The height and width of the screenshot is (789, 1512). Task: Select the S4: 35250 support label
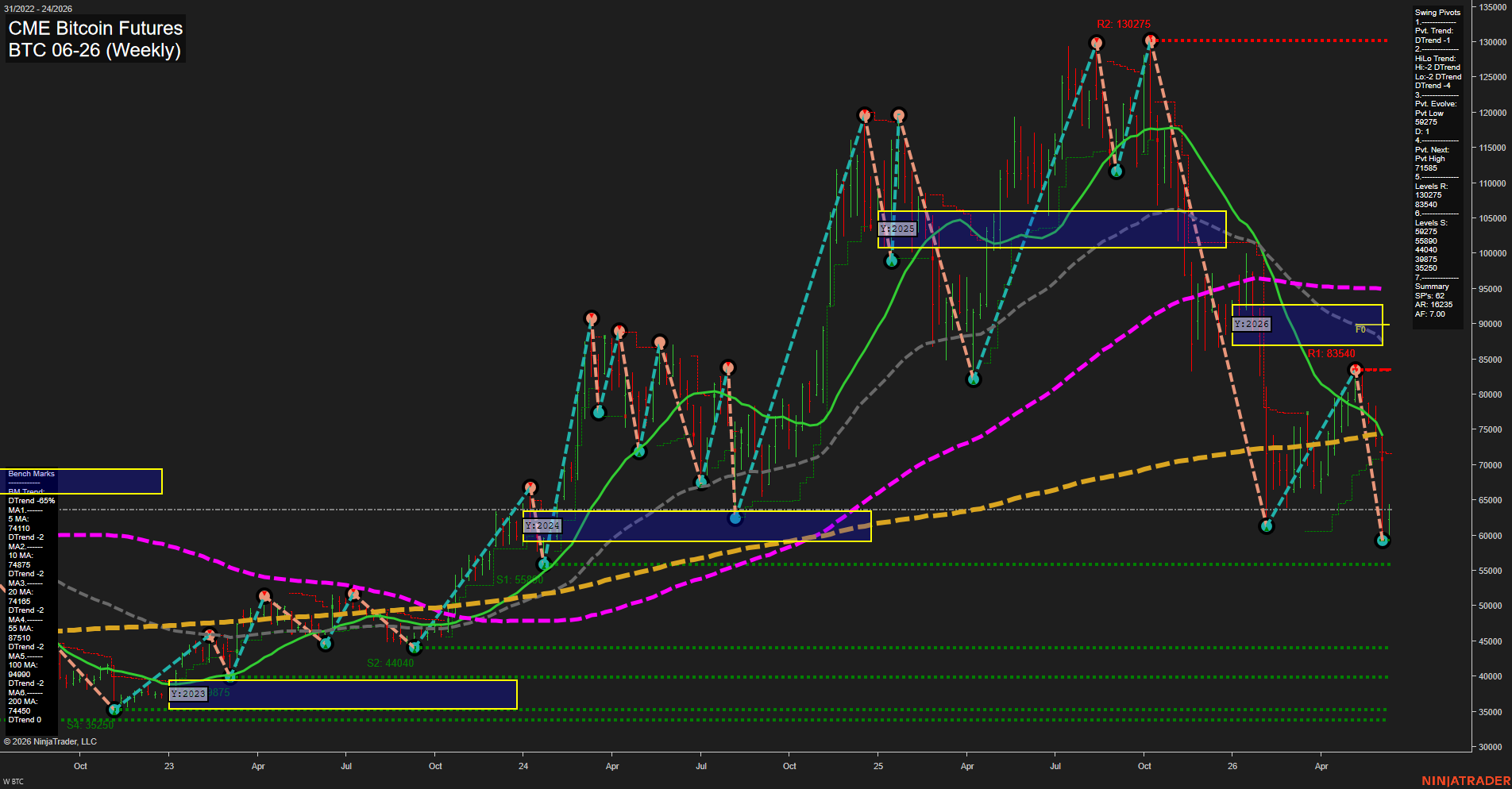click(90, 725)
